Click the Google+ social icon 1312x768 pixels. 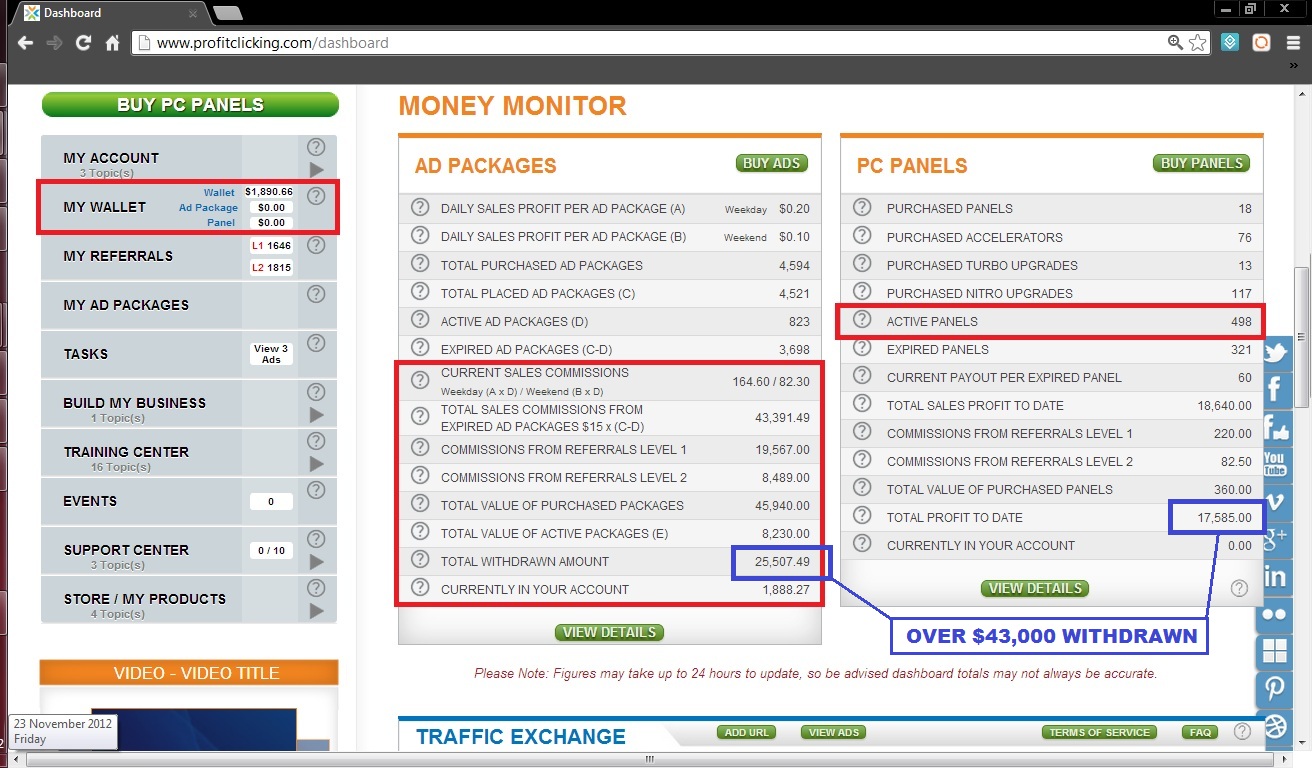click(1275, 539)
